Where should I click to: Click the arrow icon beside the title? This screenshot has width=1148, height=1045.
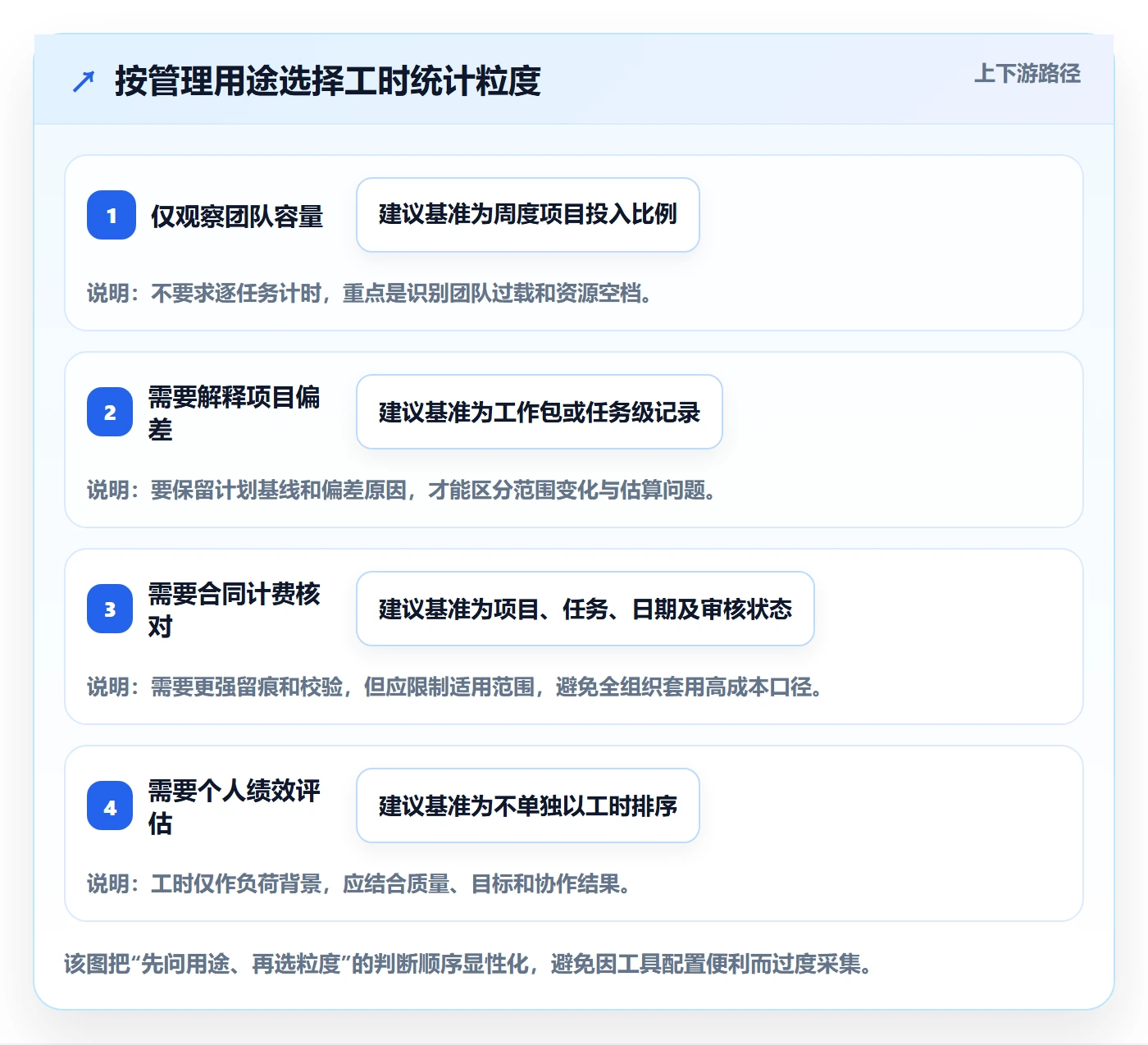point(84,81)
